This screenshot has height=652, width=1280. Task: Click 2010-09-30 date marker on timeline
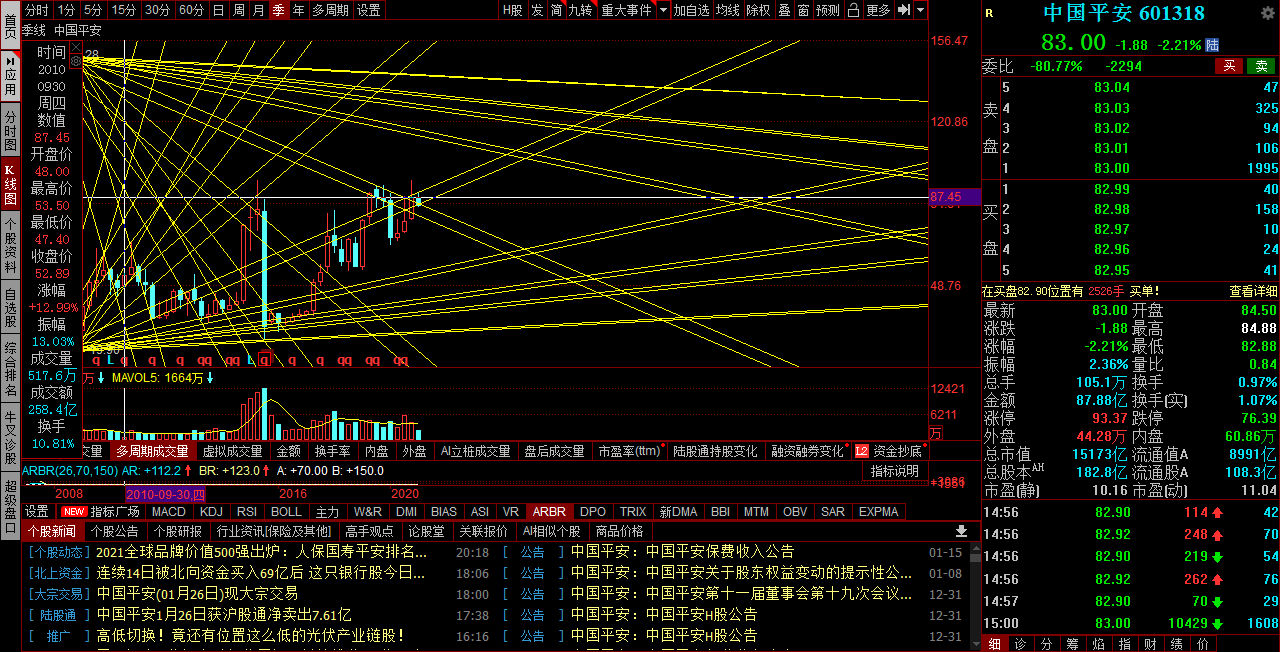point(166,494)
